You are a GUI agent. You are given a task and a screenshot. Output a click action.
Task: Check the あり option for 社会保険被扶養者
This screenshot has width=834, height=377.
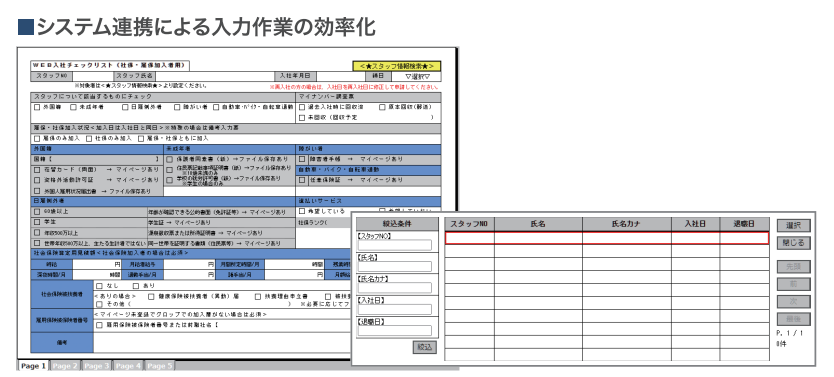pos(136,286)
